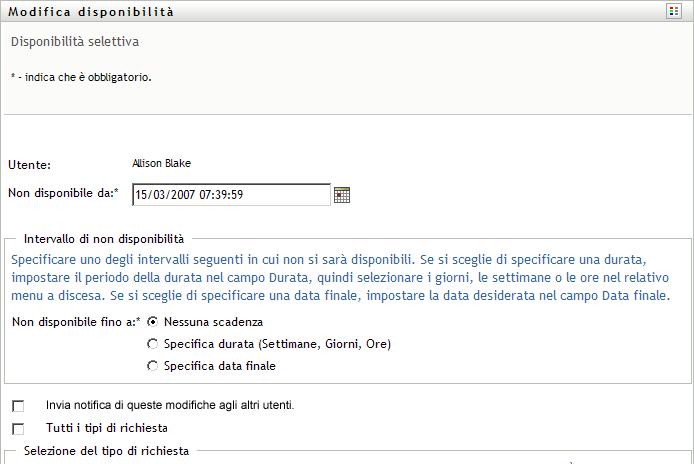Click the Non disponibile fino a: label

click(75, 322)
